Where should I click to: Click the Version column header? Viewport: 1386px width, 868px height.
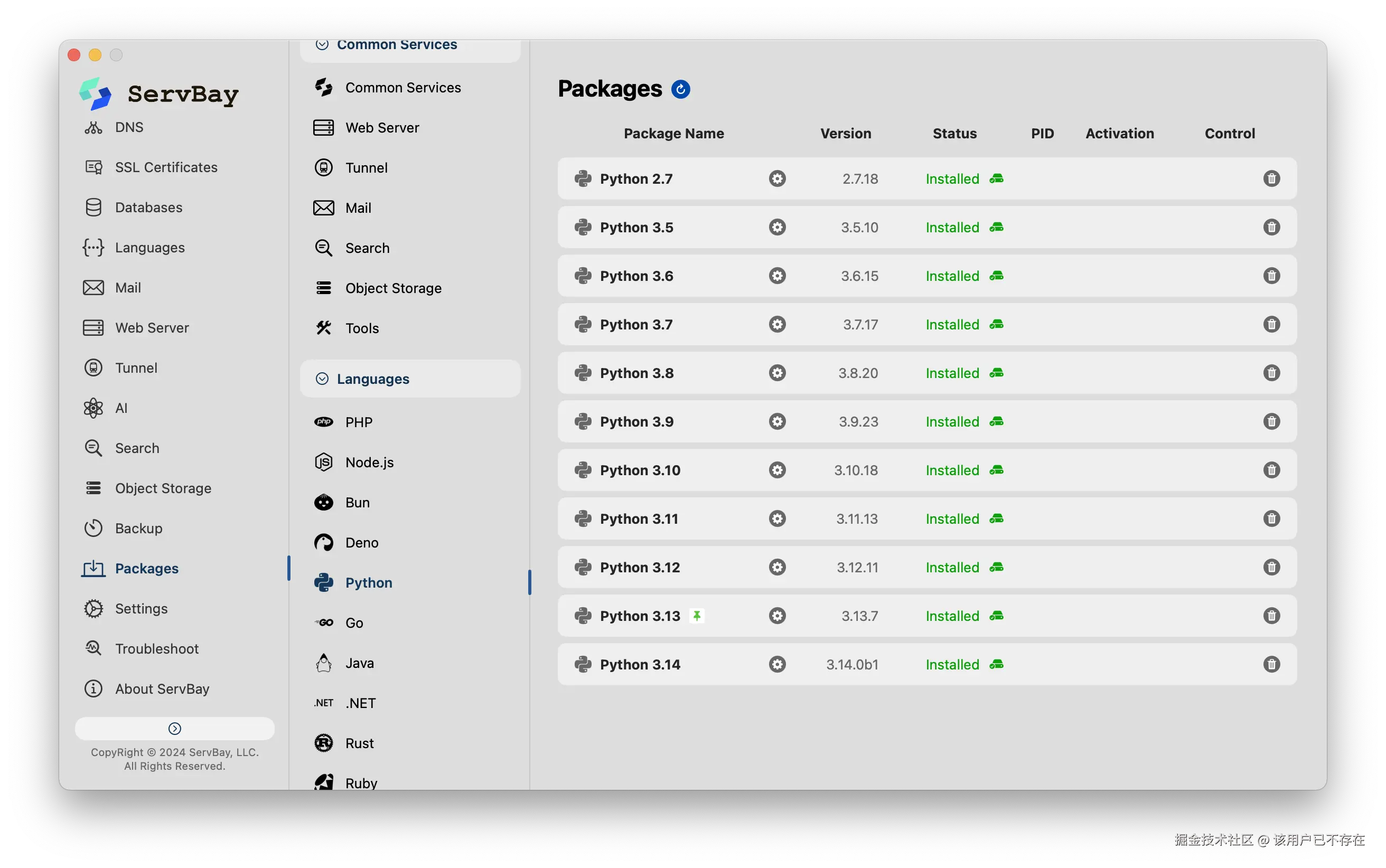pyautogui.click(x=845, y=133)
